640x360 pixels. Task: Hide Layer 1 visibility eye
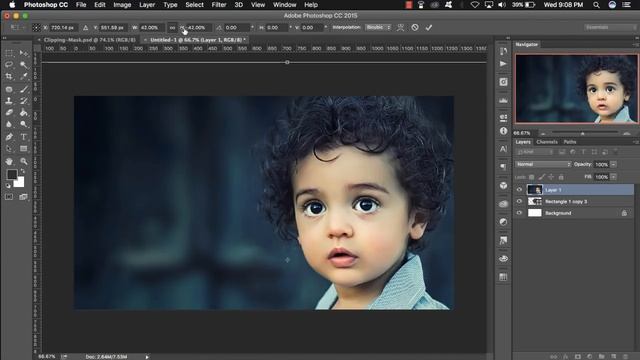(519, 189)
